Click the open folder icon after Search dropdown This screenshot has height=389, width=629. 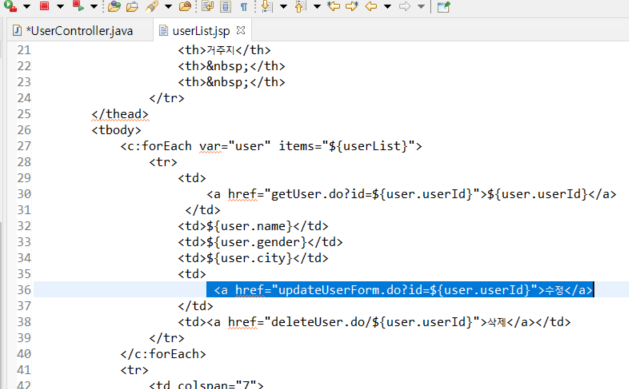point(185,6)
